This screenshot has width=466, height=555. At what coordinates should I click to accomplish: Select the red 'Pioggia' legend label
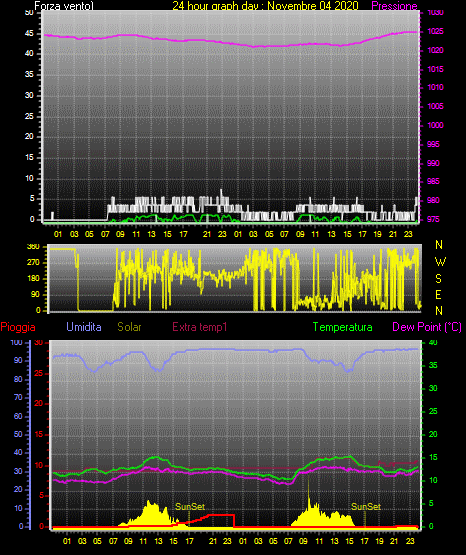18,327
